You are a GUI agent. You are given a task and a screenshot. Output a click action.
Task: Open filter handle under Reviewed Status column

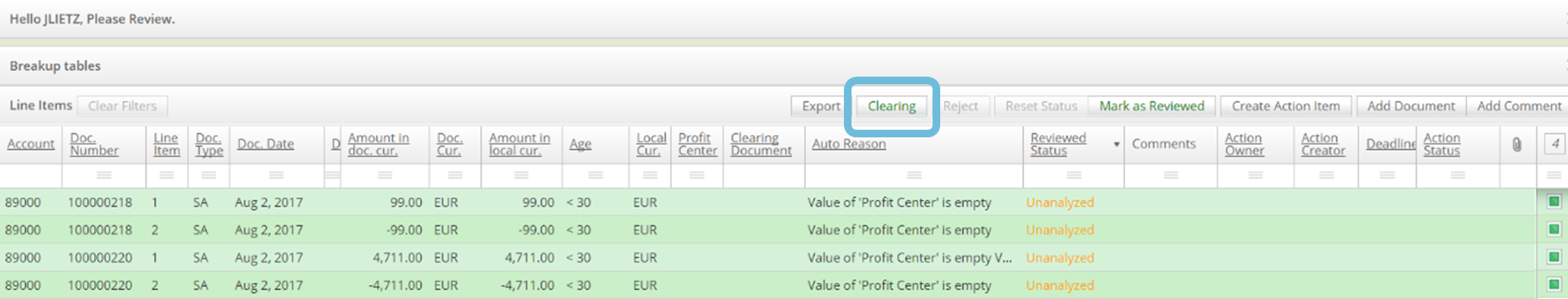tap(1074, 175)
